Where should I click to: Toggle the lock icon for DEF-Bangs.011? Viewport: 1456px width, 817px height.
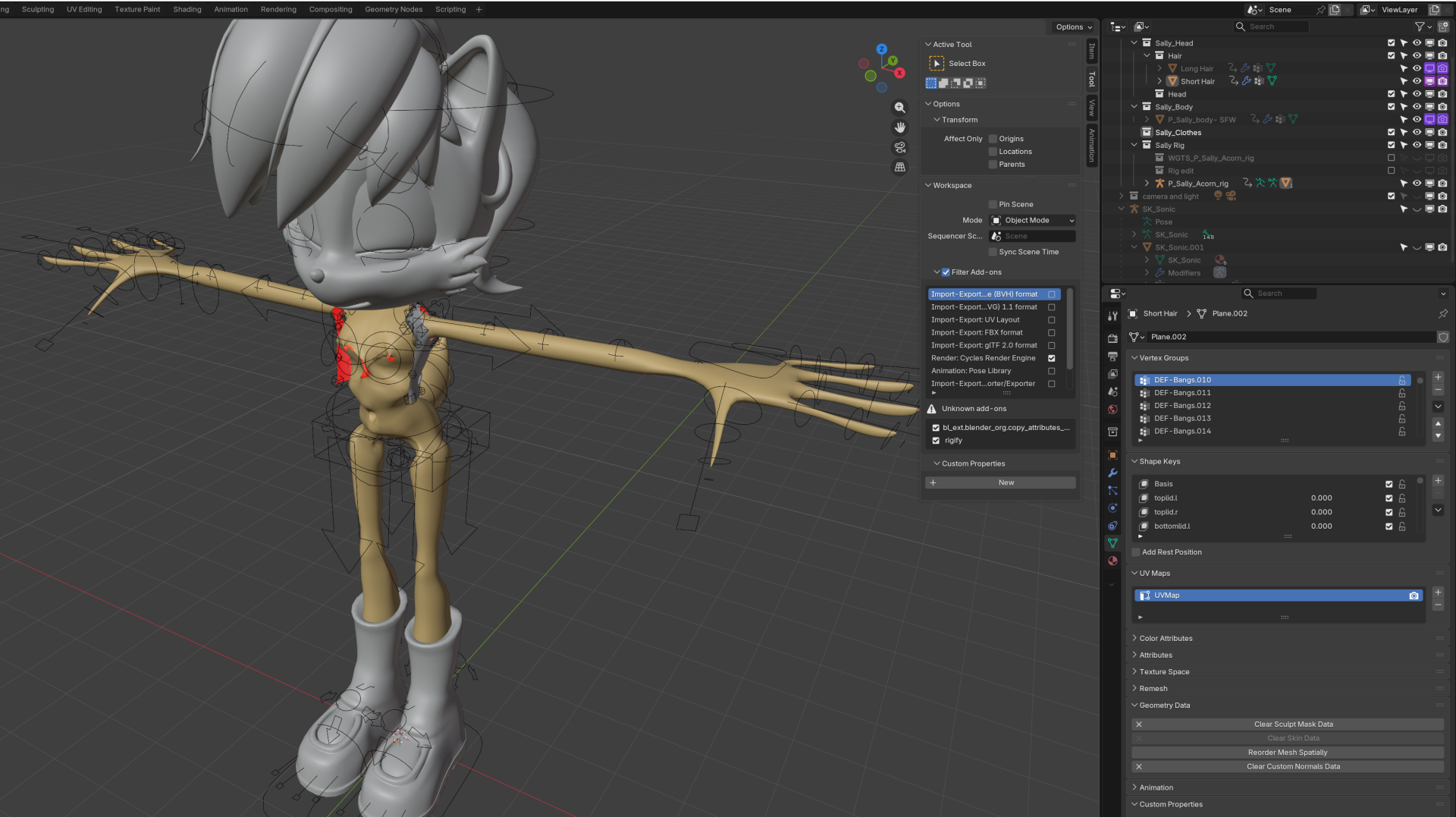[1402, 393]
